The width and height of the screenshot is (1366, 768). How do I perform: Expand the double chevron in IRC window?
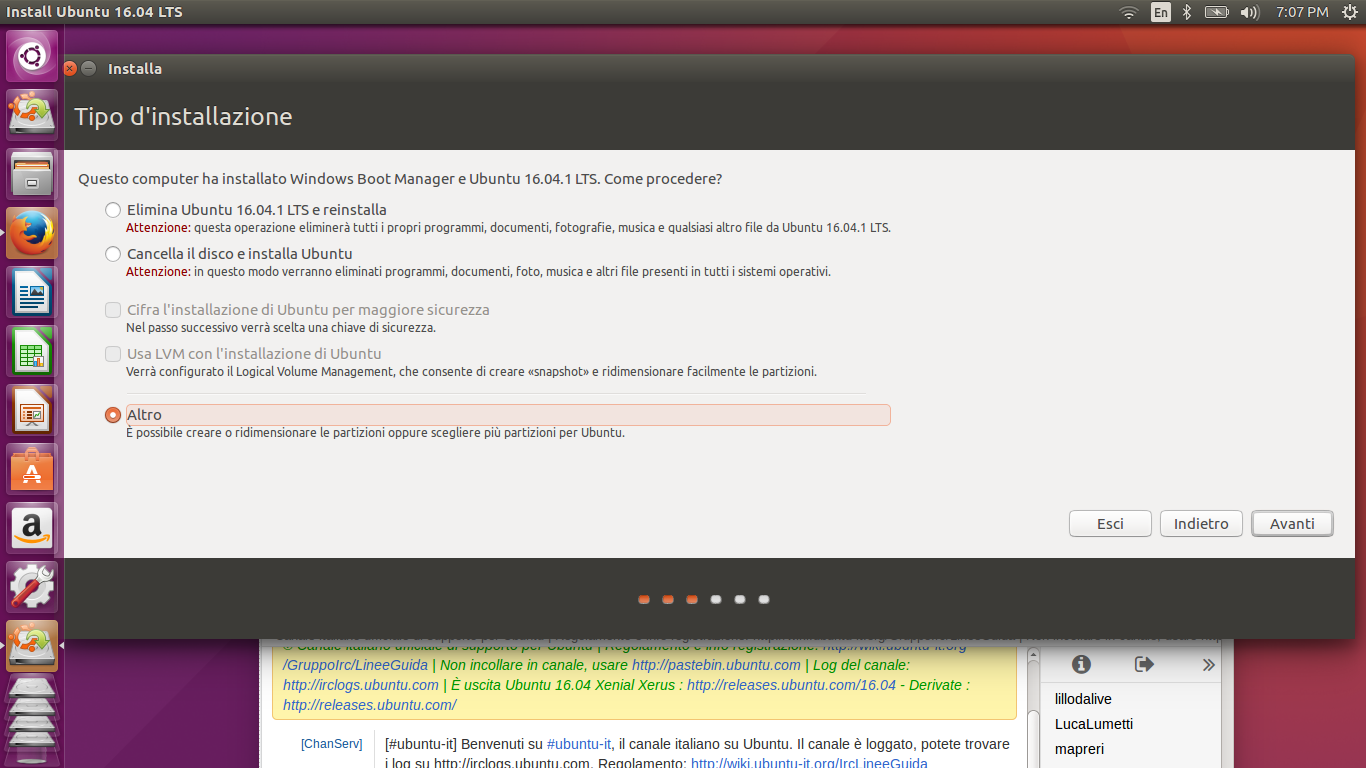pyautogui.click(x=1208, y=664)
